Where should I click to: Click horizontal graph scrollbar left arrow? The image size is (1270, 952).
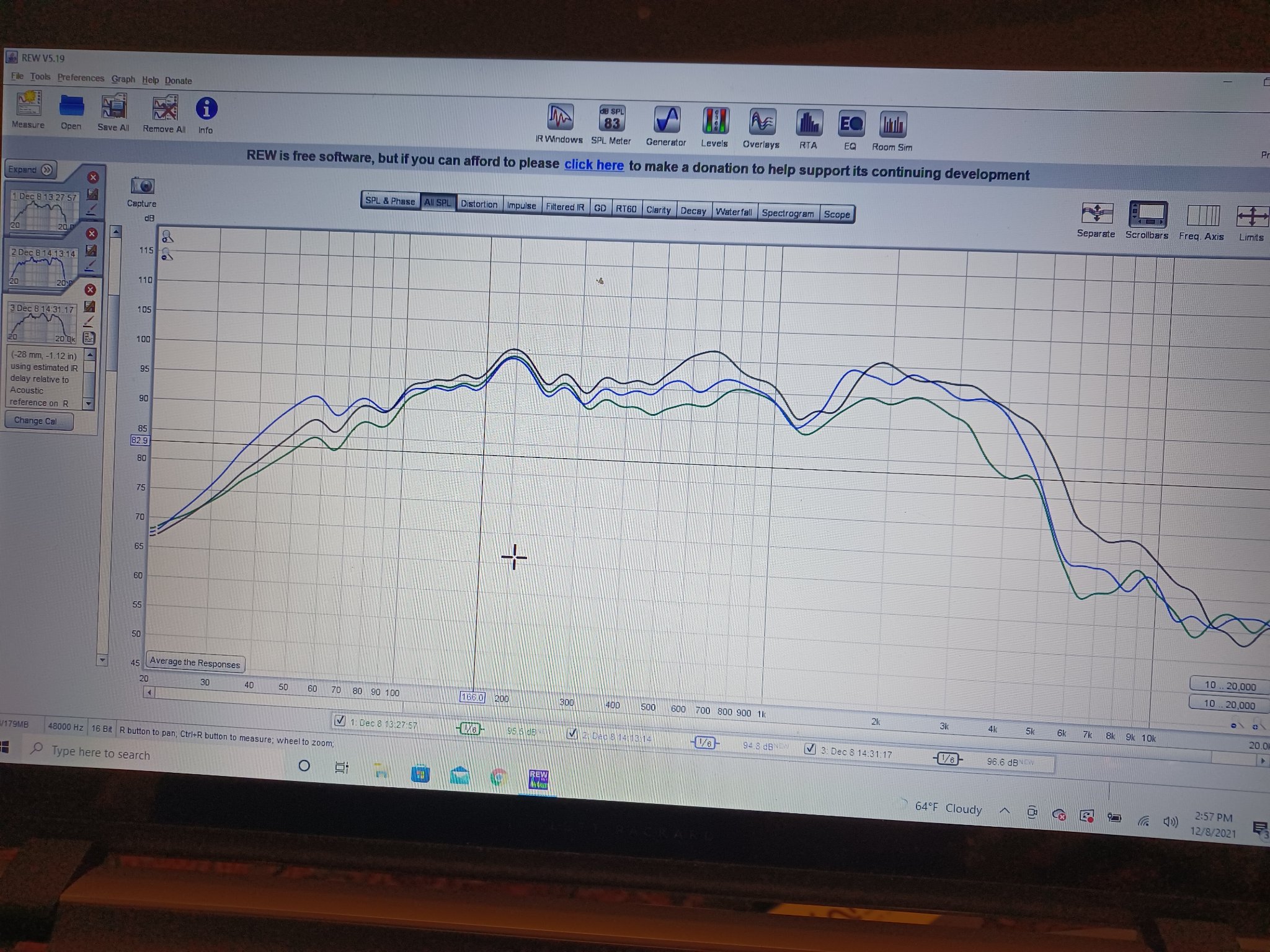tap(149, 692)
